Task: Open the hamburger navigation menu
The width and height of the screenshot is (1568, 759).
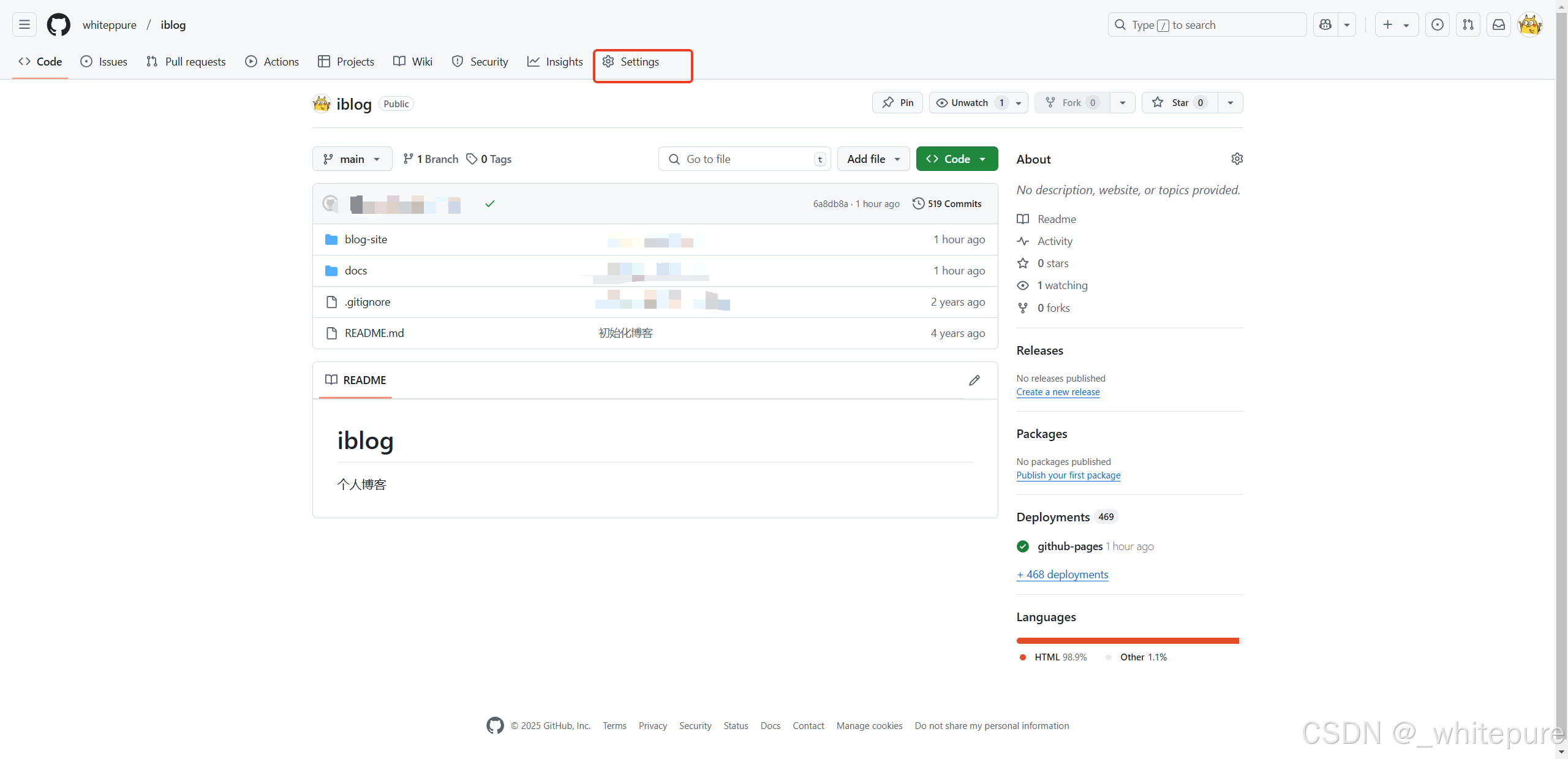Action: click(24, 25)
